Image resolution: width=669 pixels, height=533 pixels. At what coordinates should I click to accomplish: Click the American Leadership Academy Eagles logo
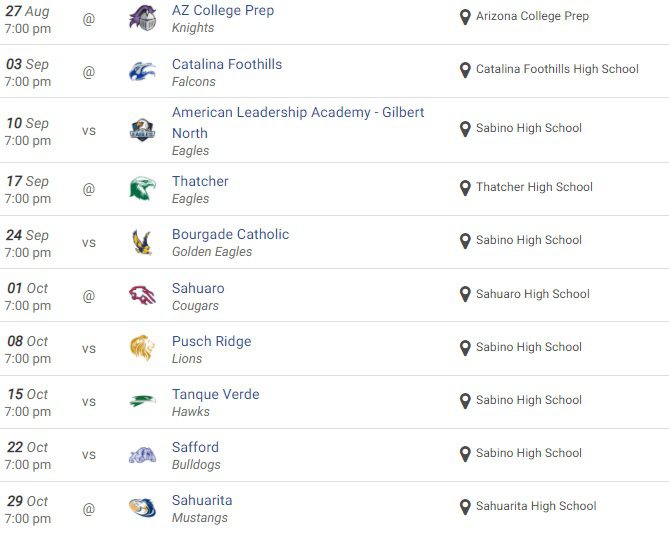click(x=143, y=130)
